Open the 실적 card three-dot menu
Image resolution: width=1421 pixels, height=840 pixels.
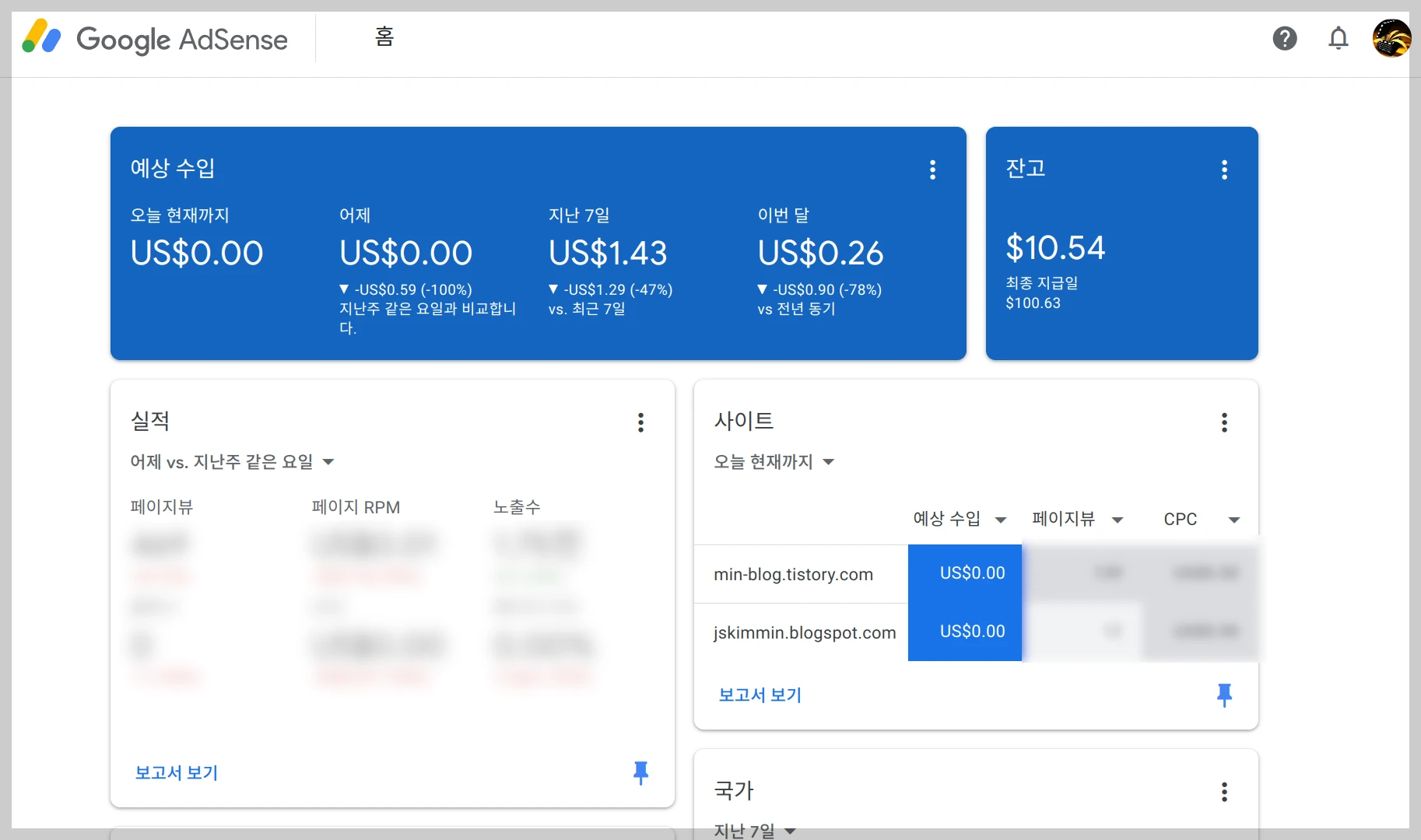point(640,422)
